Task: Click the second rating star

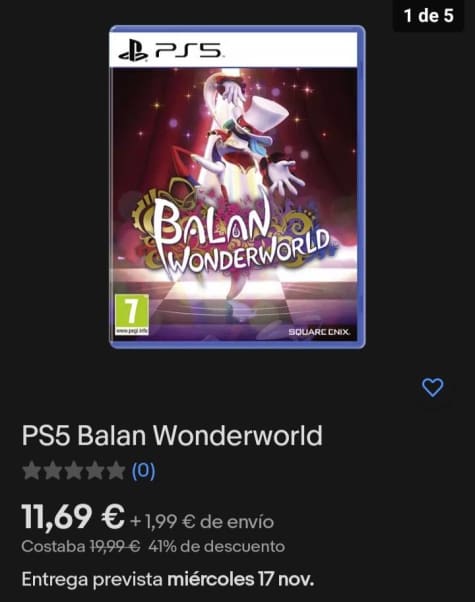Action: (x=53, y=471)
